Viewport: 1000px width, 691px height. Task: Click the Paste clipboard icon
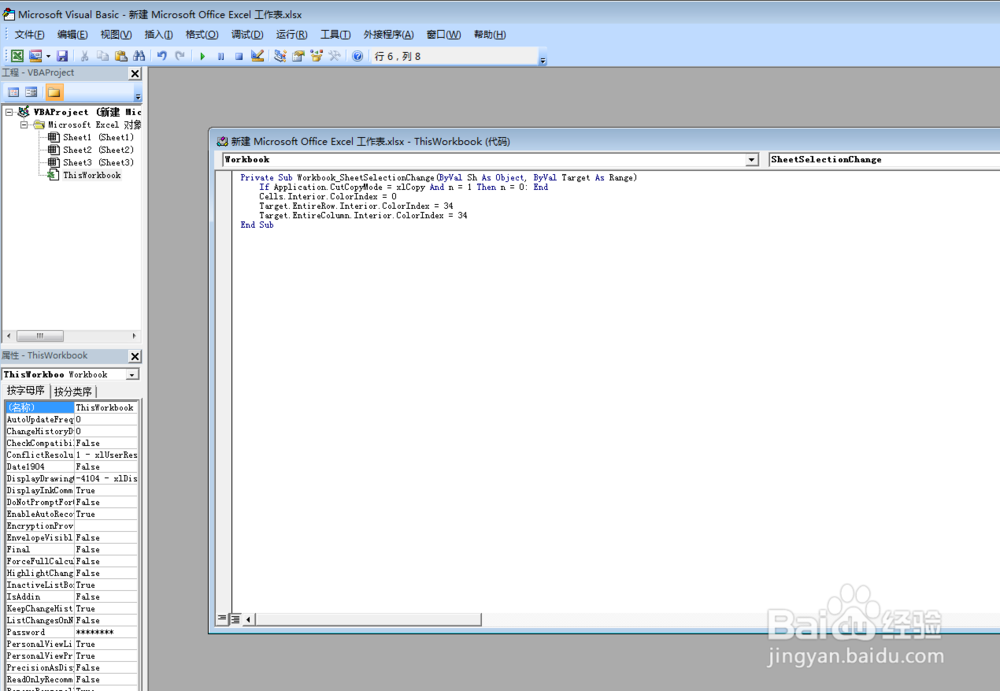tap(121, 56)
